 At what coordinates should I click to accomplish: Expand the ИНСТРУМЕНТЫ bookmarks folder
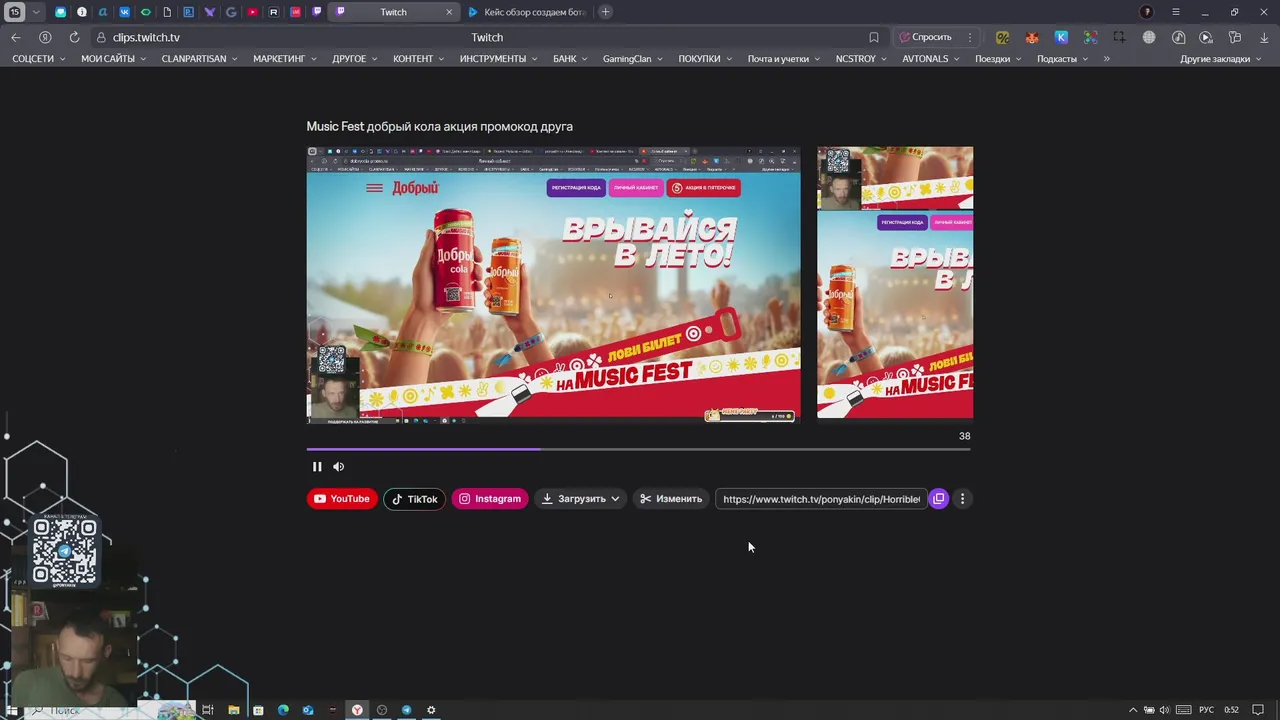[x=499, y=59]
